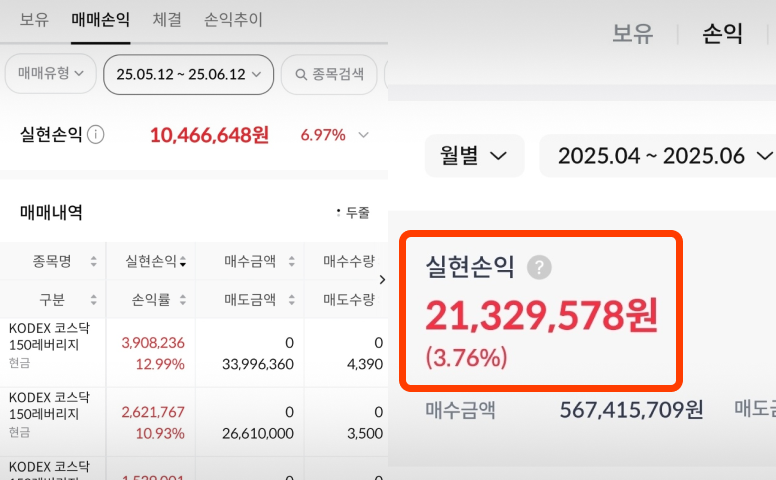This screenshot has width=776, height=480.
Task: Toggle the 두줄 view option
Action: pos(353,213)
